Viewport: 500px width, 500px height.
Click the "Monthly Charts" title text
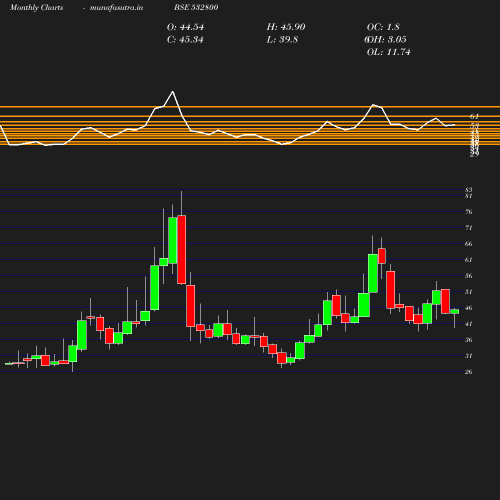click(x=36, y=8)
